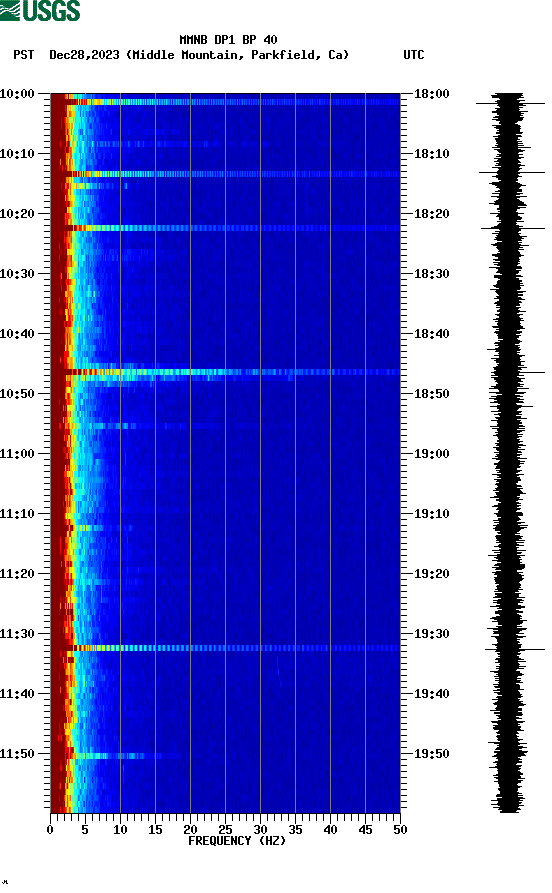Click the 30 Hz frequency tick label
Screen dimensions: 552x893
click(x=260, y=830)
